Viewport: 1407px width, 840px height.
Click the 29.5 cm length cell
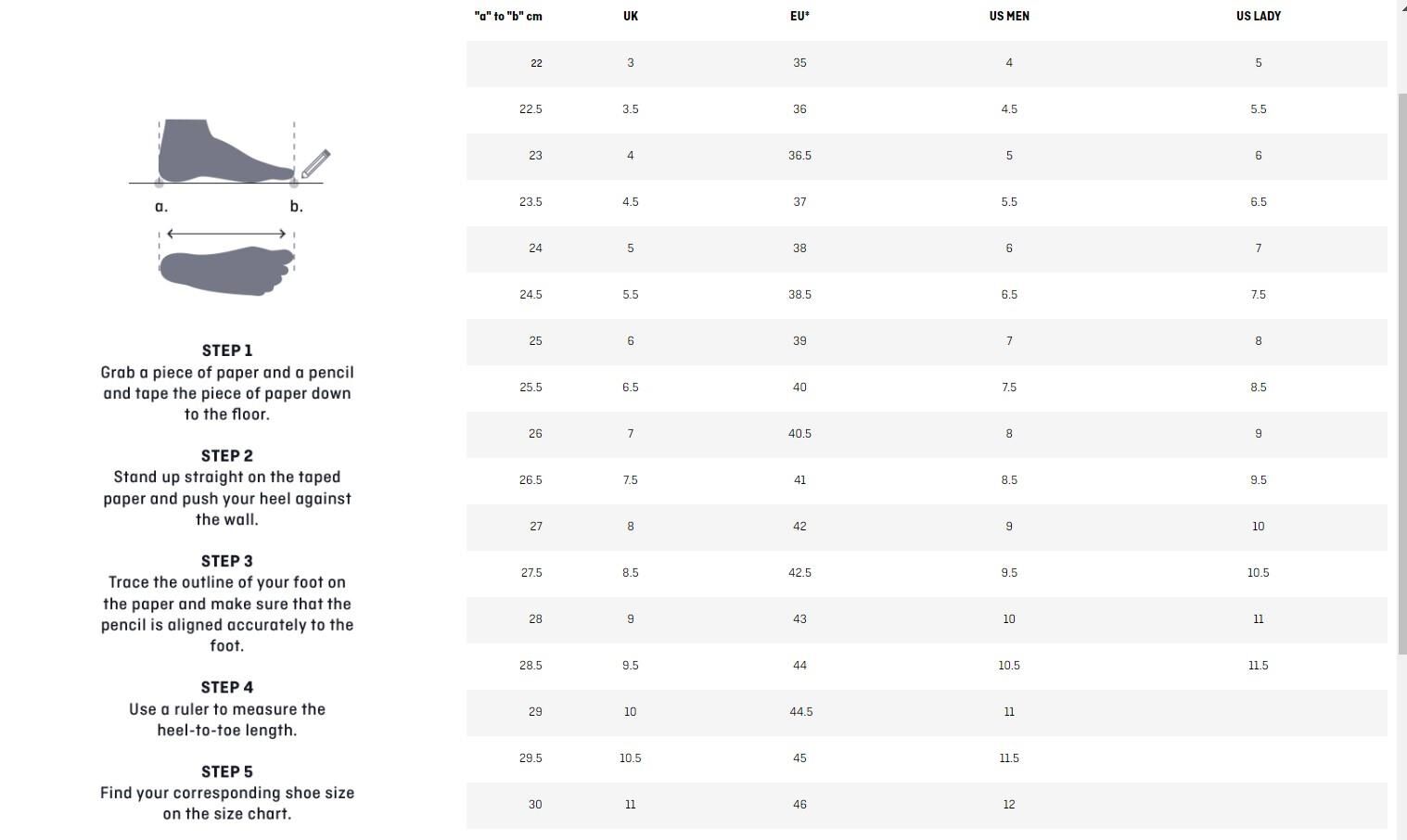(531, 758)
